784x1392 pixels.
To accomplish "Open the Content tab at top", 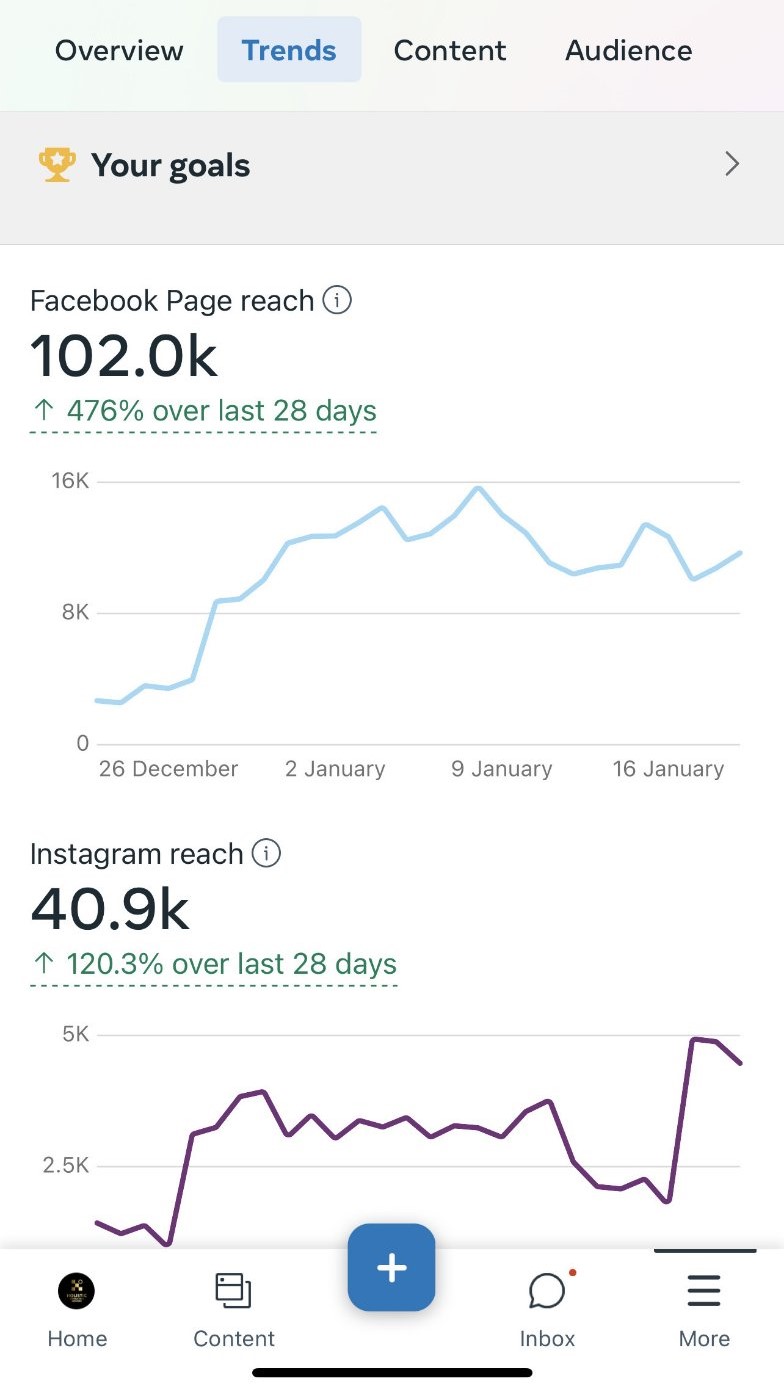I will 450,50.
